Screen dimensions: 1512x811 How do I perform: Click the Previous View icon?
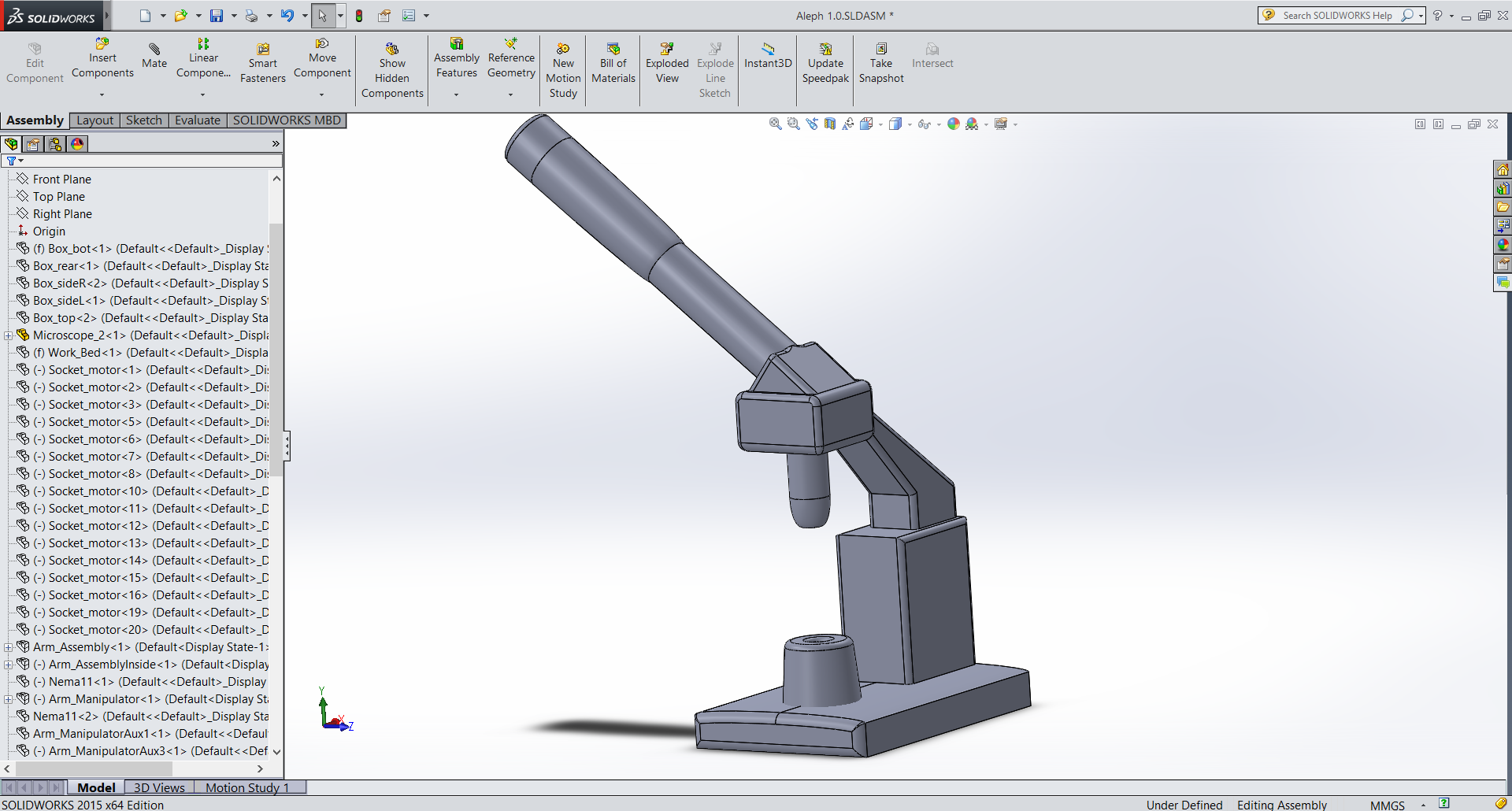tap(811, 124)
